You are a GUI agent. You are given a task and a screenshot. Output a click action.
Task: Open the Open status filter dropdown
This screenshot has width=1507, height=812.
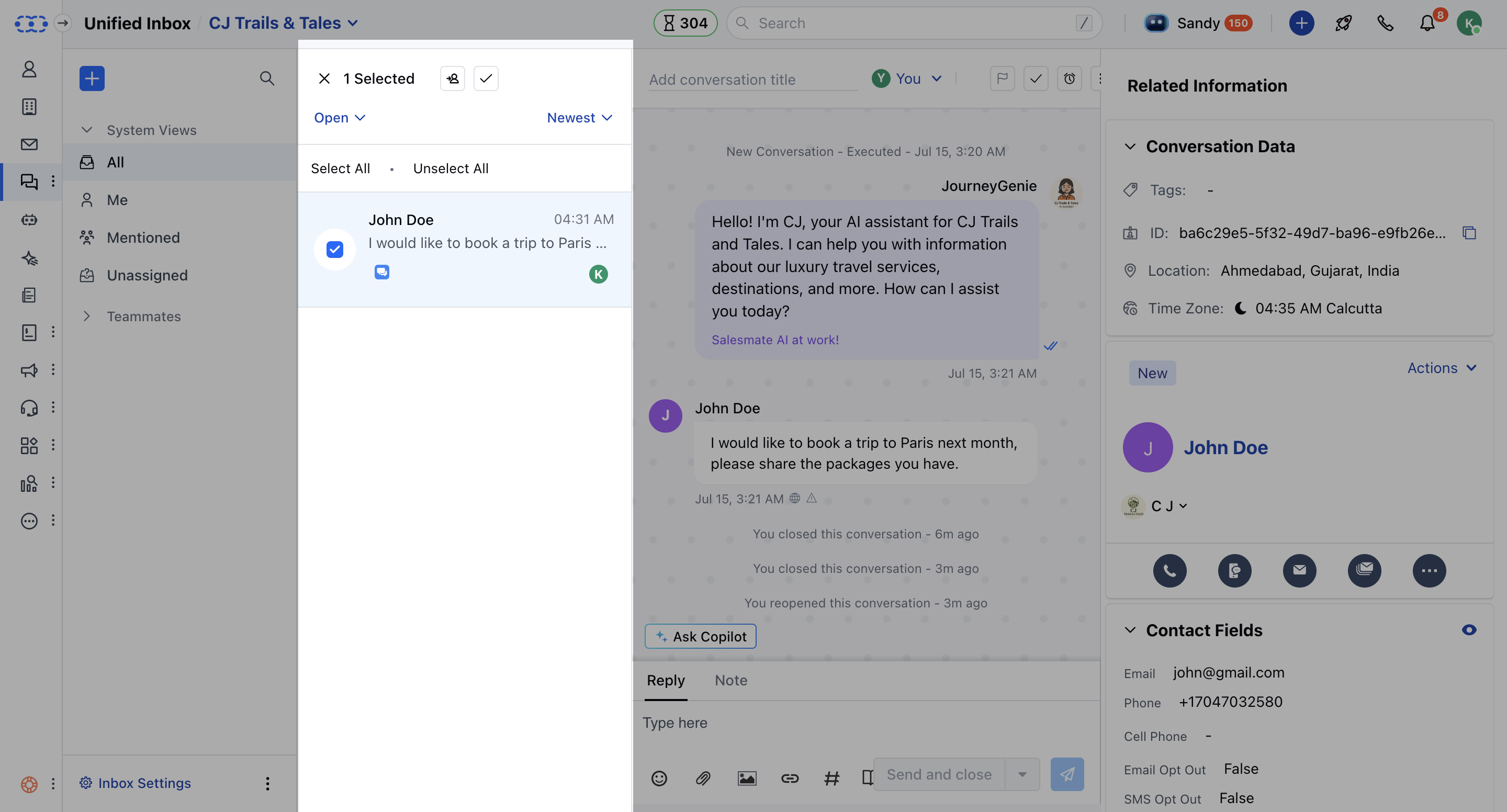pos(339,118)
